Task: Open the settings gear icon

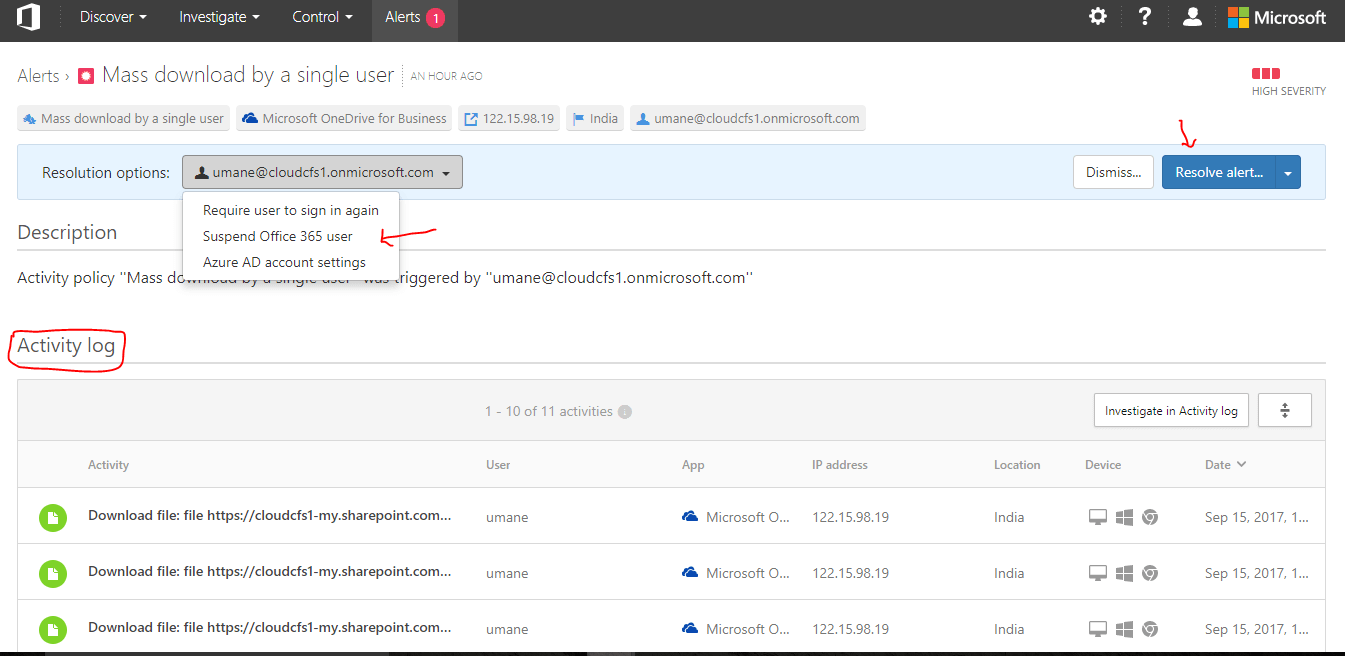Action: [1098, 17]
